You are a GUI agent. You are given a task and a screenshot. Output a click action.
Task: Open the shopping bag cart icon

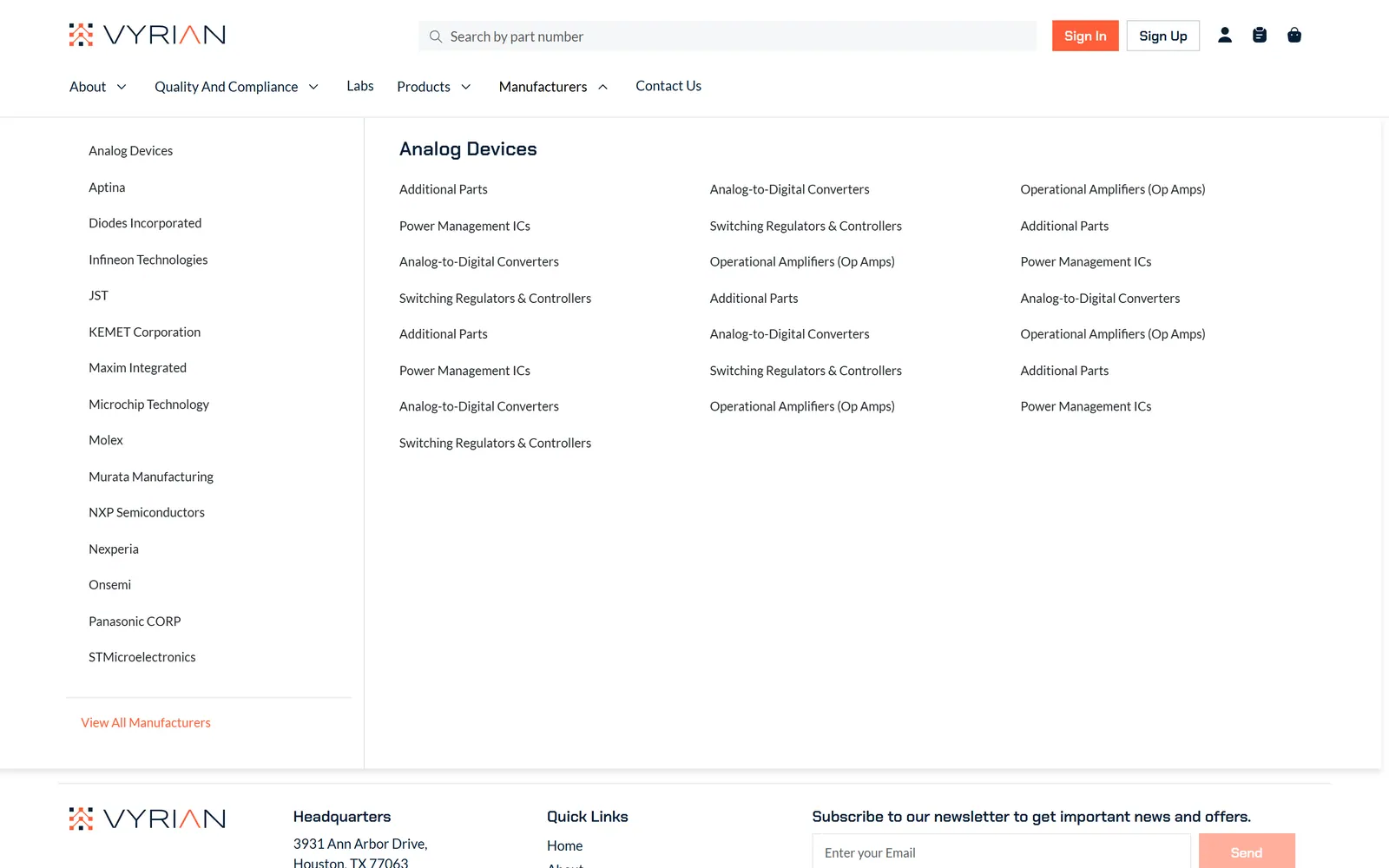tap(1294, 35)
